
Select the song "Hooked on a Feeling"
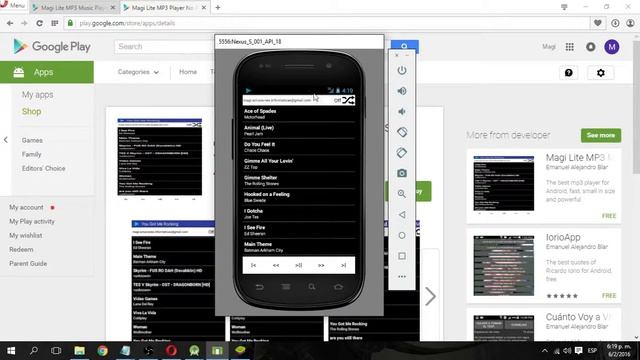[x=299, y=197]
